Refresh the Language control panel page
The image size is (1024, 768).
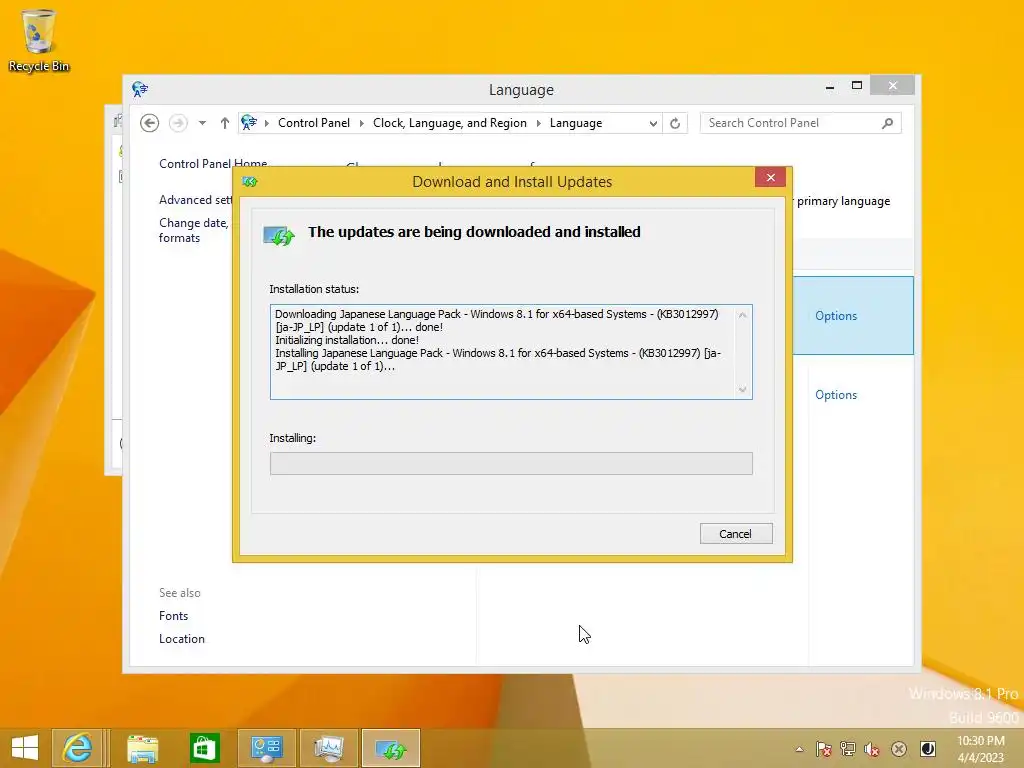point(675,123)
